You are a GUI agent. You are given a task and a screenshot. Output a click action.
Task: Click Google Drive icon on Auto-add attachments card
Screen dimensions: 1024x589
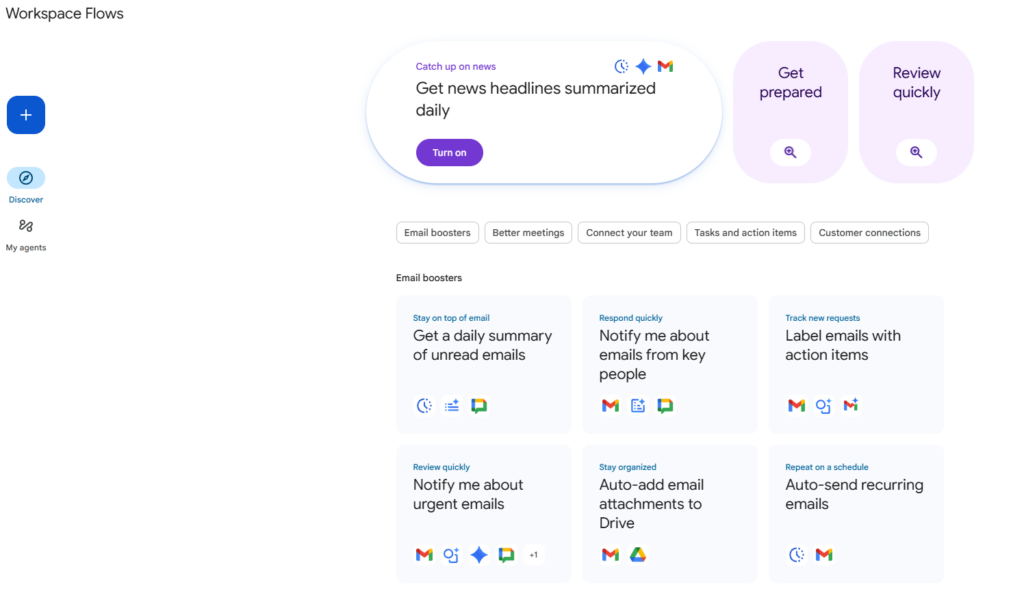[638, 554]
